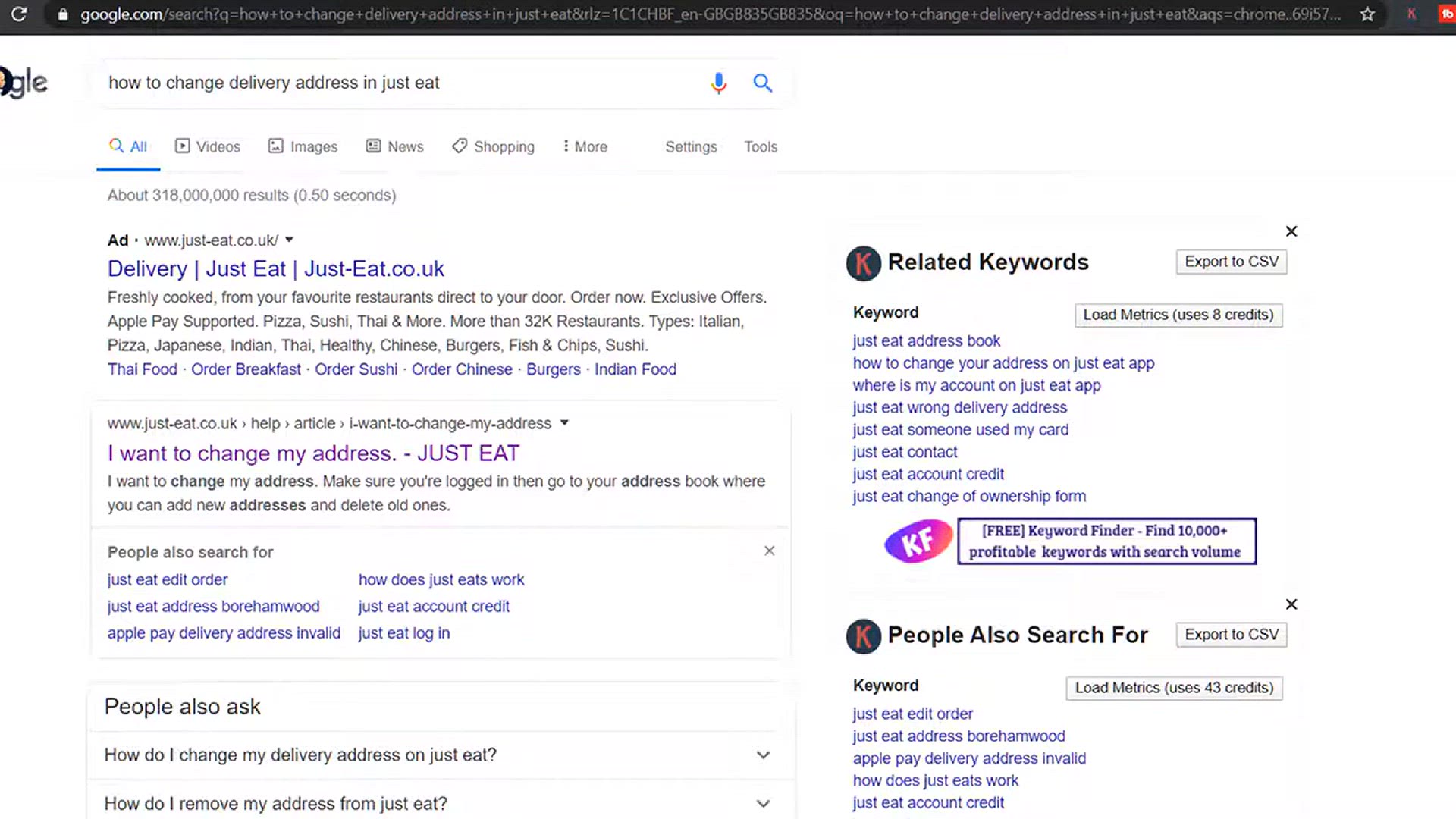1456x819 pixels.
Task: Click the browser address bar URL
Action: click(710, 14)
